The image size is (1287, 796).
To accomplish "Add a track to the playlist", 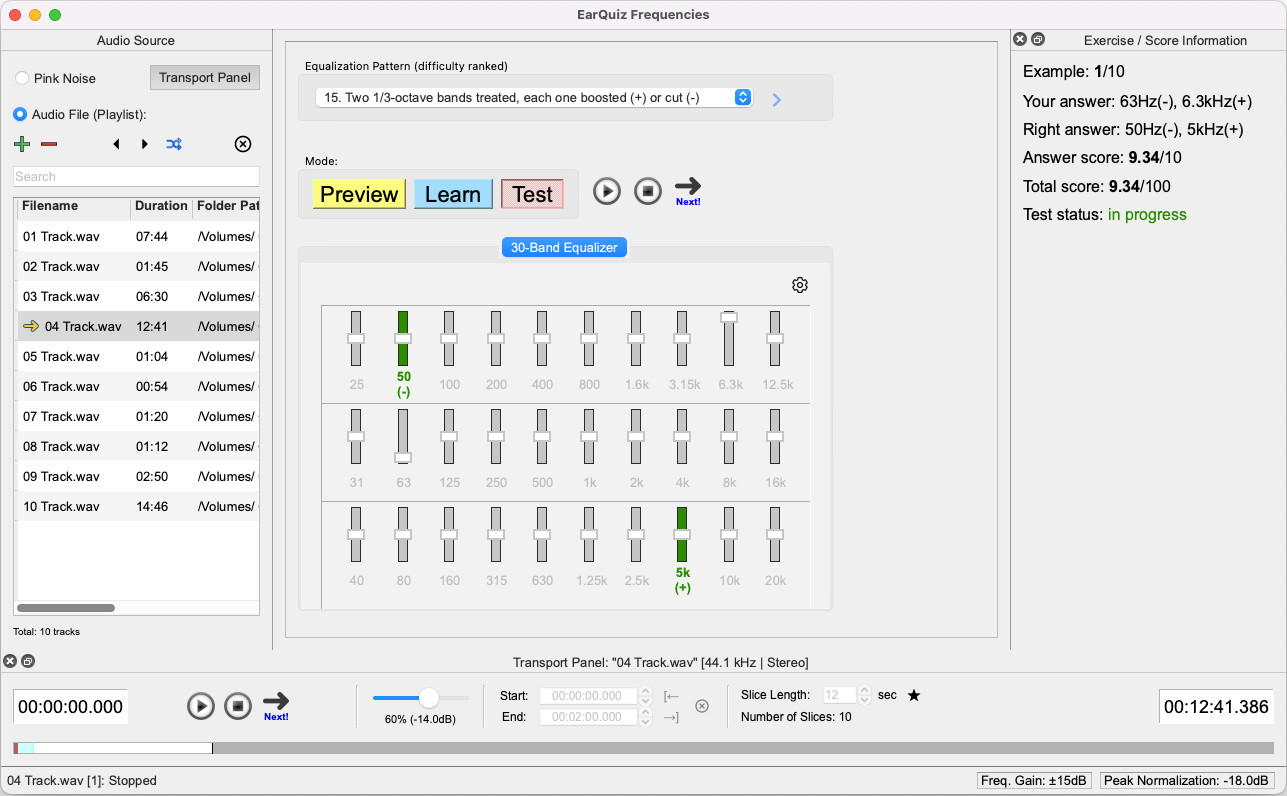I will coord(22,144).
